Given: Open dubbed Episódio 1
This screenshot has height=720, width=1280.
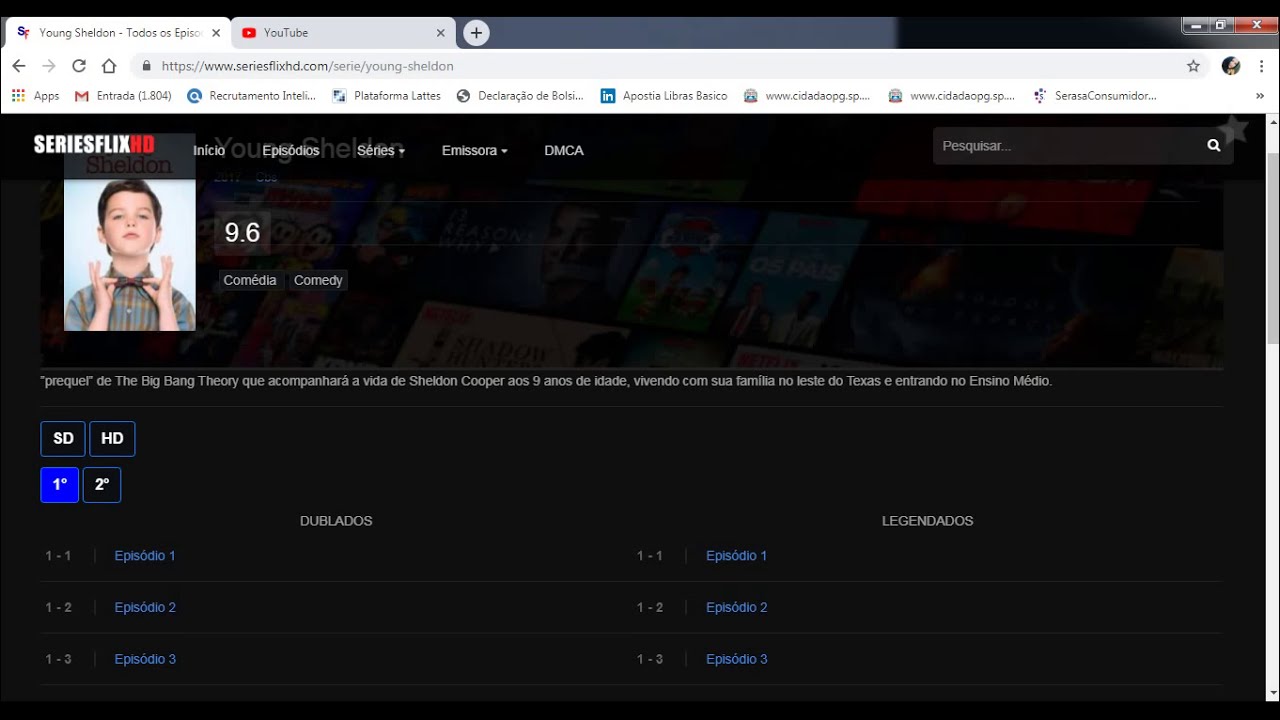Looking at the screenshot, I should (145, 556).
